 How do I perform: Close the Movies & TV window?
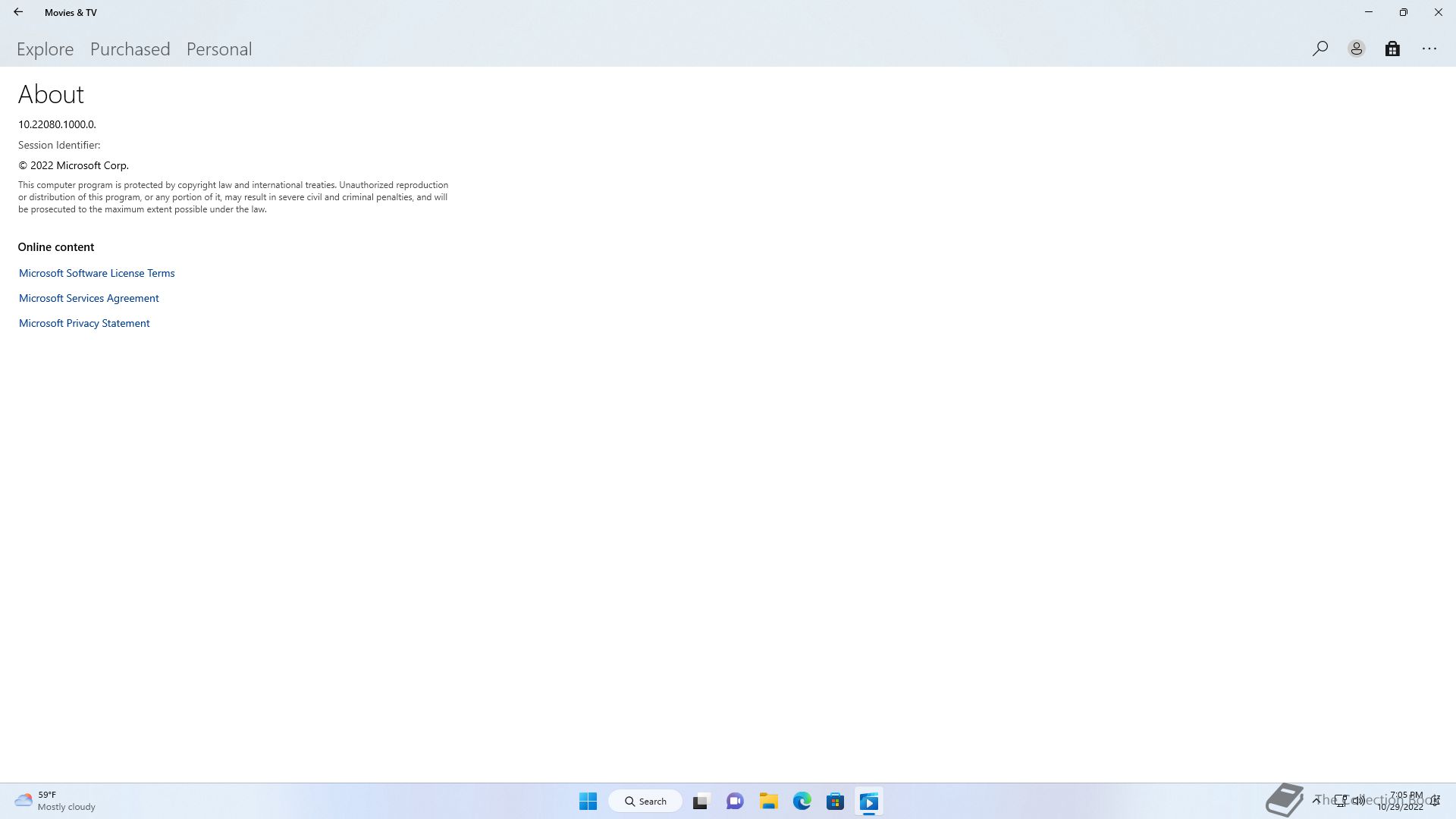coord(1439,12)
